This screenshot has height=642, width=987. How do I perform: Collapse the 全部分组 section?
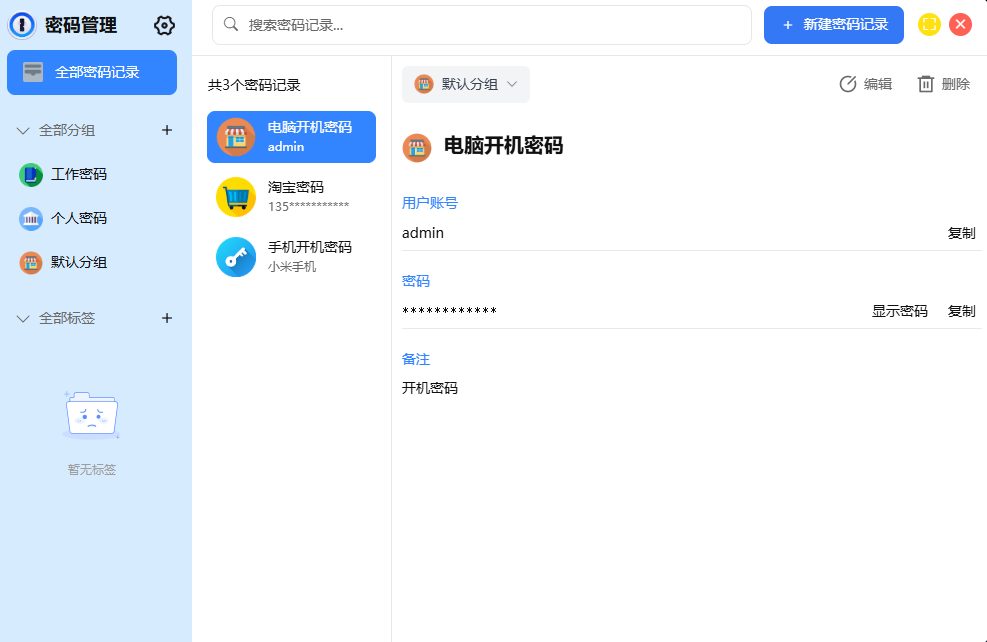pyautogui.click(x=24, y=130)
